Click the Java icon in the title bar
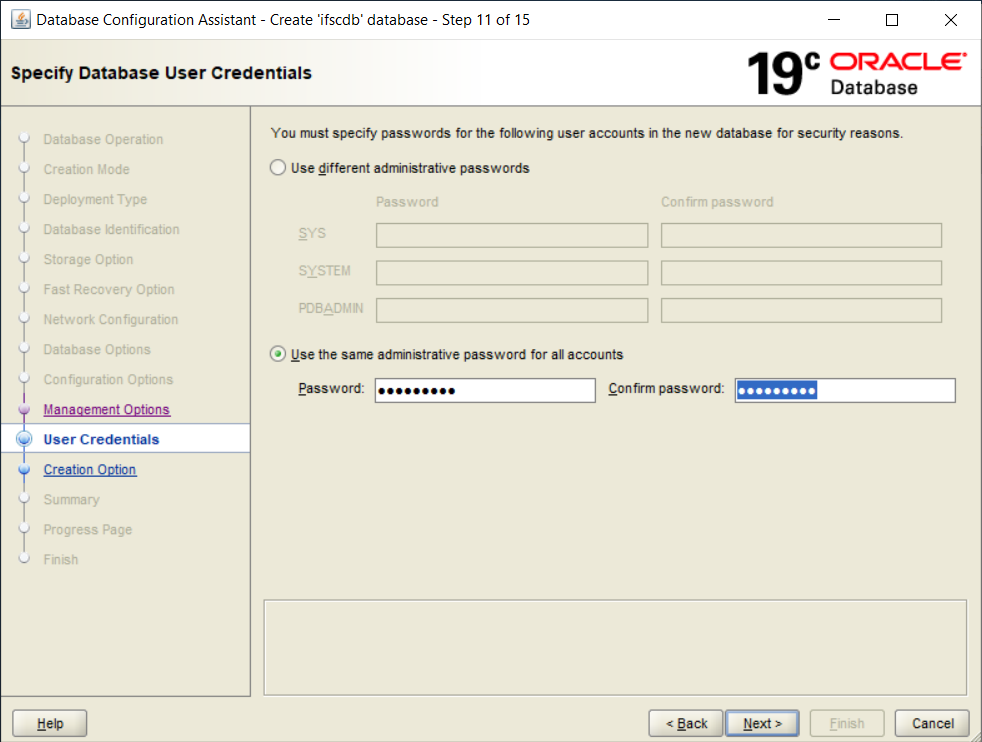982x742 pixels. pos(20,20)
